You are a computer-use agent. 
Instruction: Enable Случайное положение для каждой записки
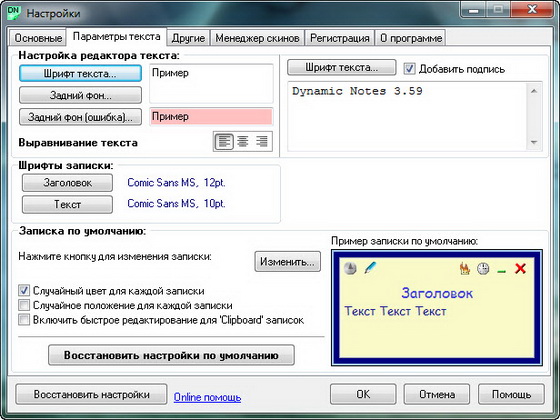pyautogui.click(x=24, y=305)
